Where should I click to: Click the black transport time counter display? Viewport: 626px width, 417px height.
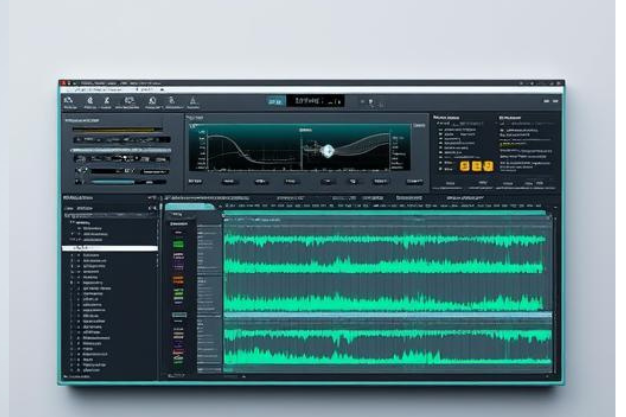click(315, 101)
